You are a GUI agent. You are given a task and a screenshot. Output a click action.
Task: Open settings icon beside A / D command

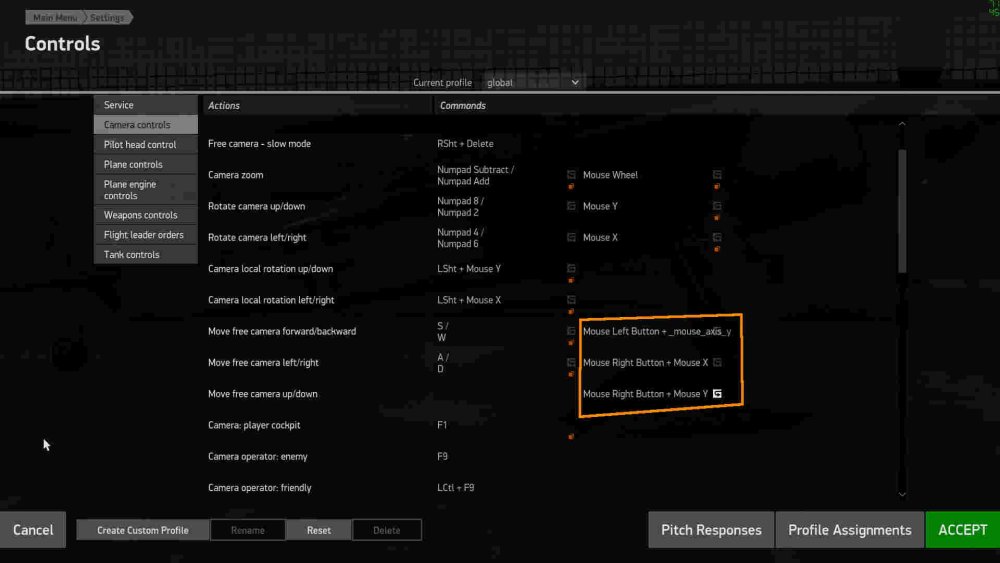[x=571, y=362]
